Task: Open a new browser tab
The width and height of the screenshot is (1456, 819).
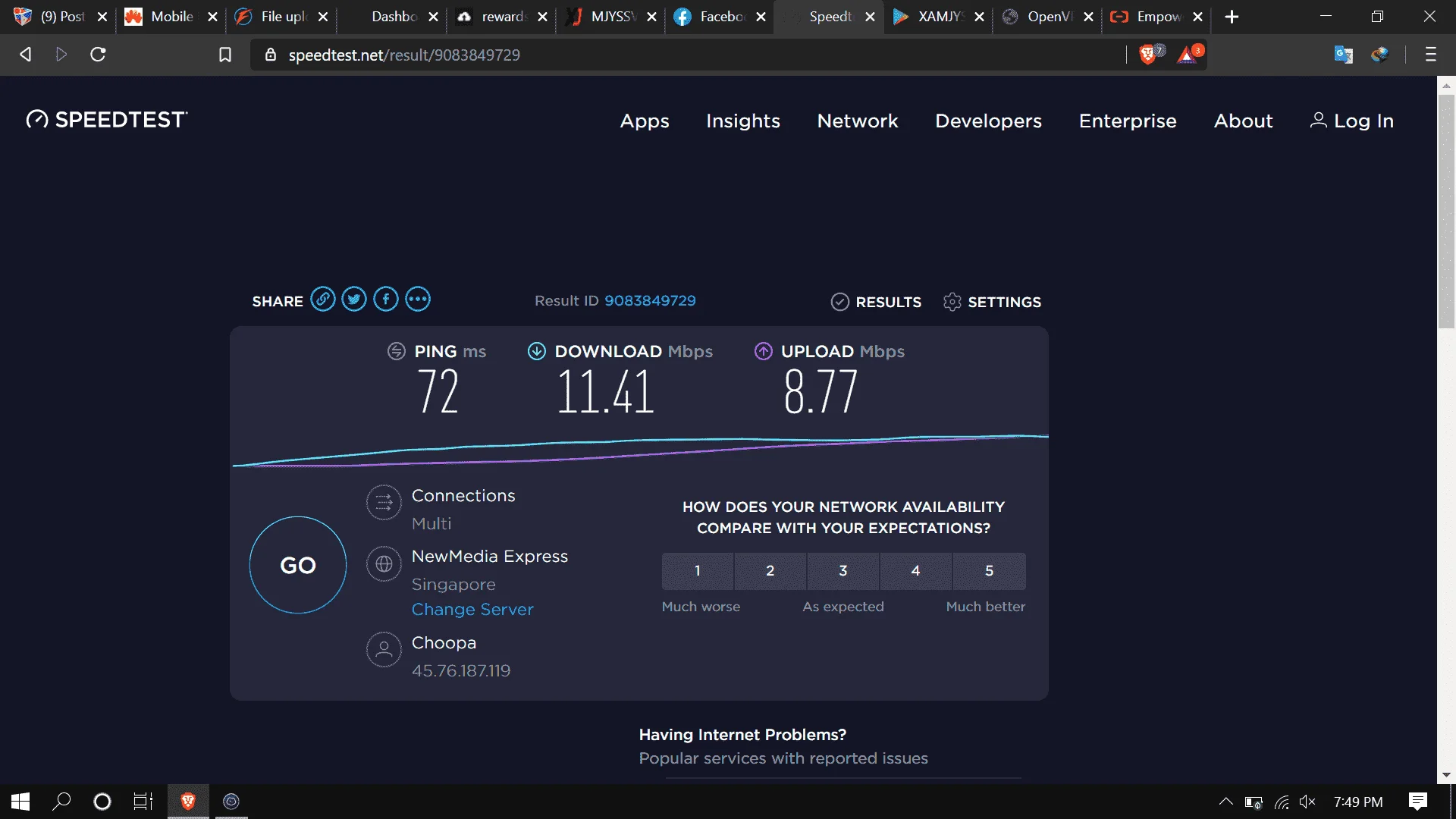Action: pos(1232,17)
